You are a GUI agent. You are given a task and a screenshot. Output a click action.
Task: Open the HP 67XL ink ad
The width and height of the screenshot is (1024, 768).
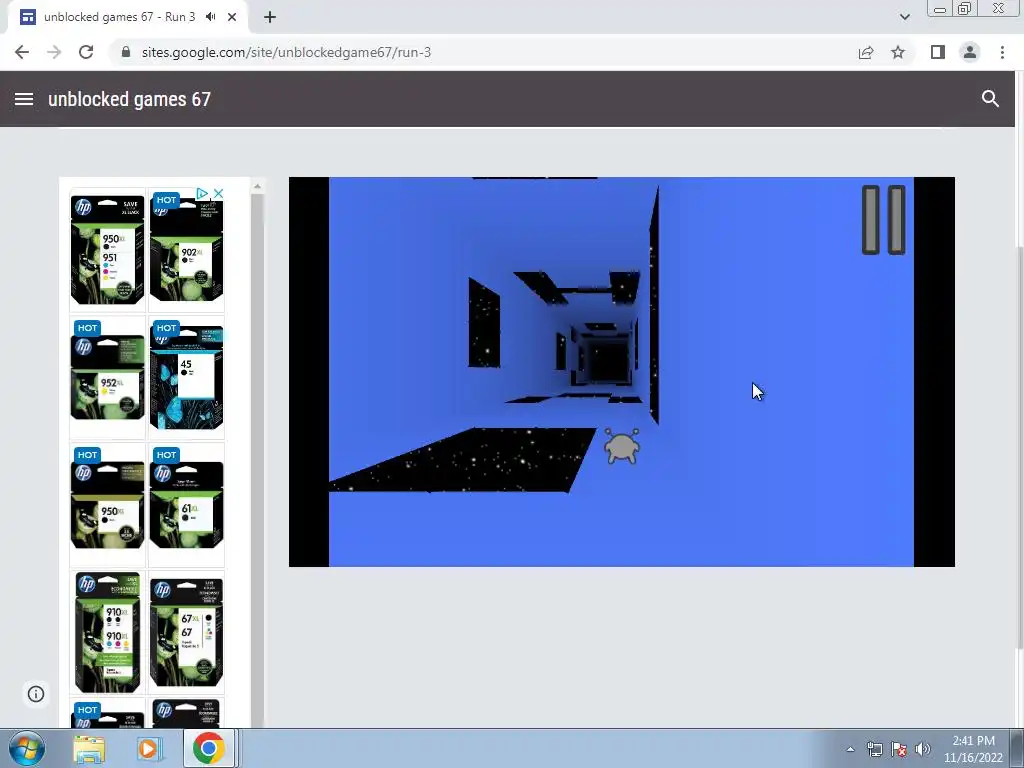[187, 632]
